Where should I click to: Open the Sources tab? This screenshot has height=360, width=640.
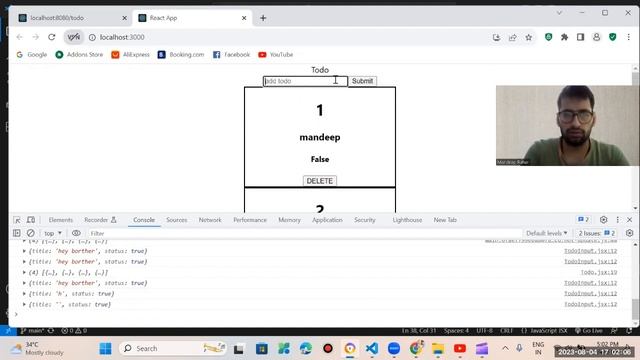pyautogui.click(x=177, y=220)
